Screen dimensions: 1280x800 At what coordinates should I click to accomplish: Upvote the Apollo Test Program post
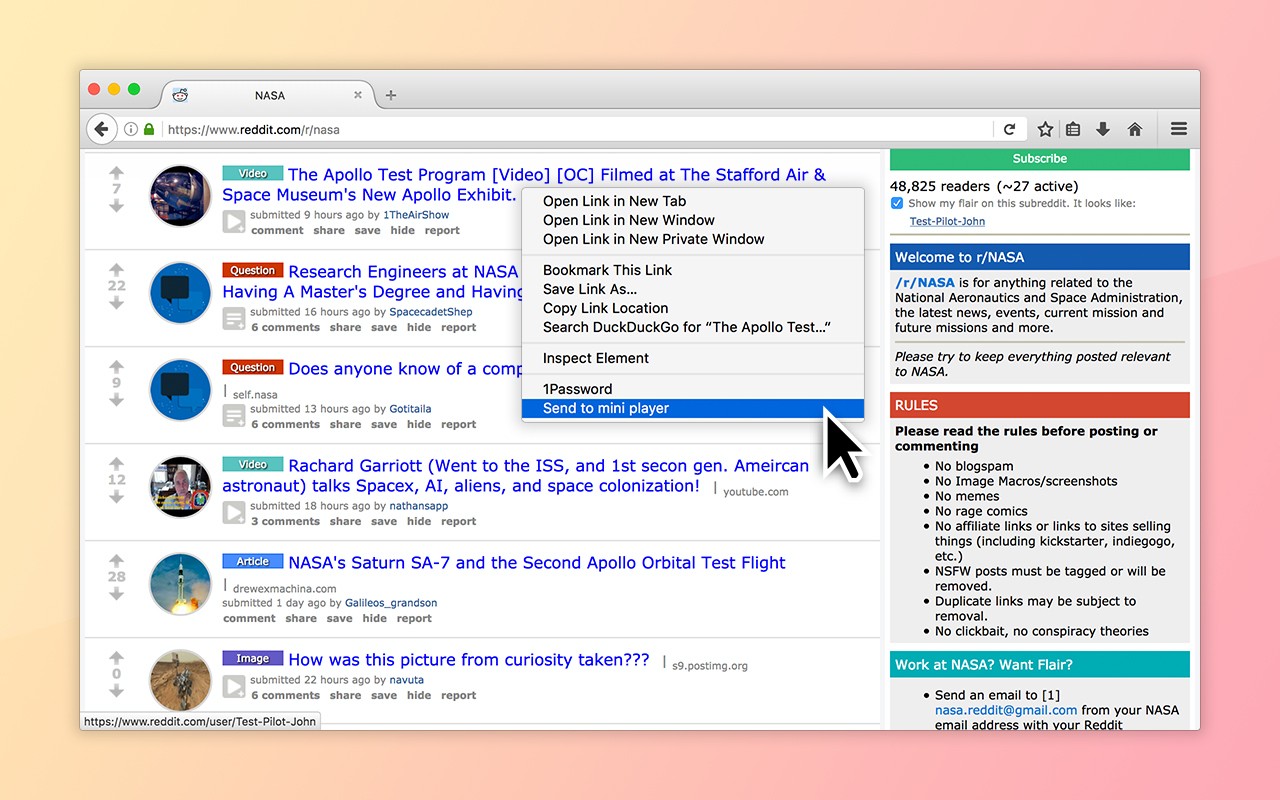(117, 173)
